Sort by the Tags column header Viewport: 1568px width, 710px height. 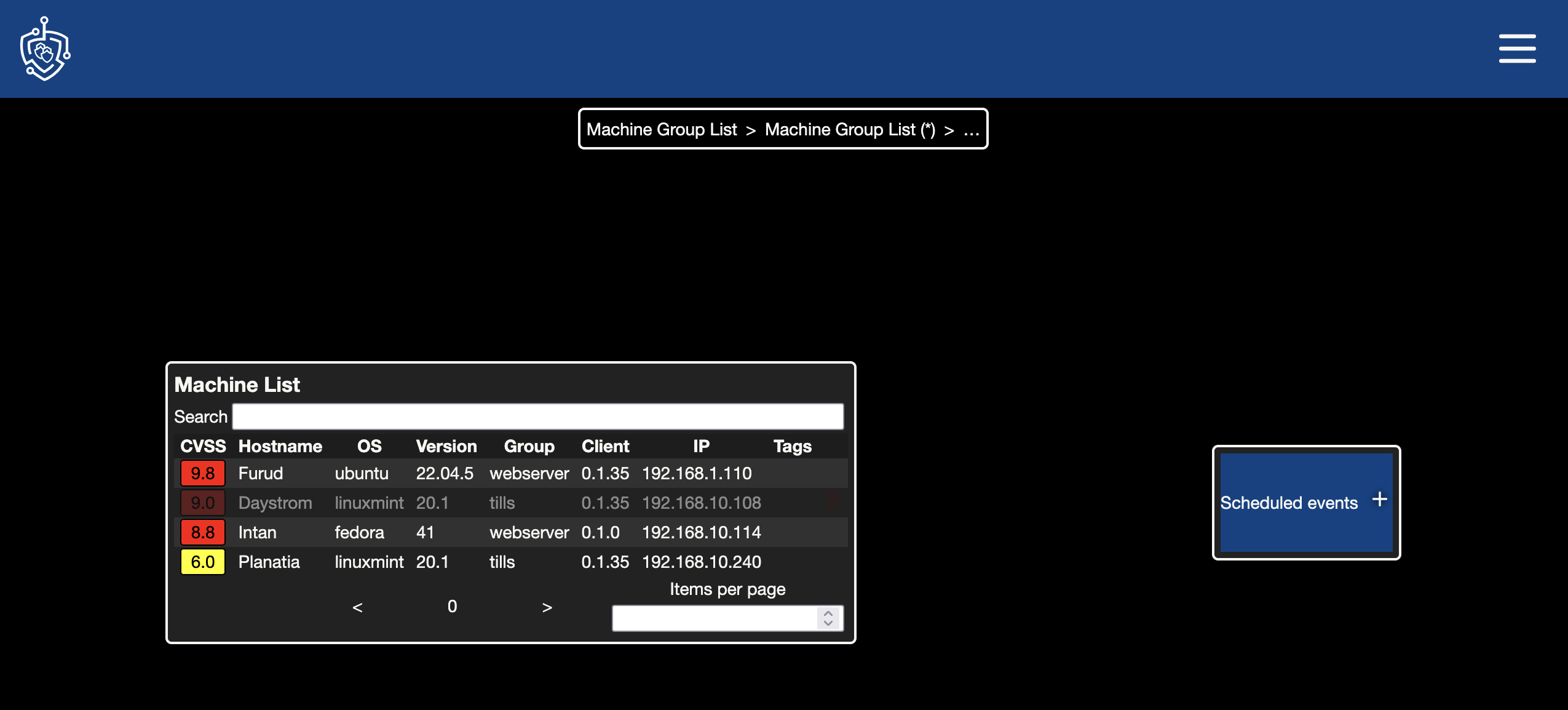(792, 446)
